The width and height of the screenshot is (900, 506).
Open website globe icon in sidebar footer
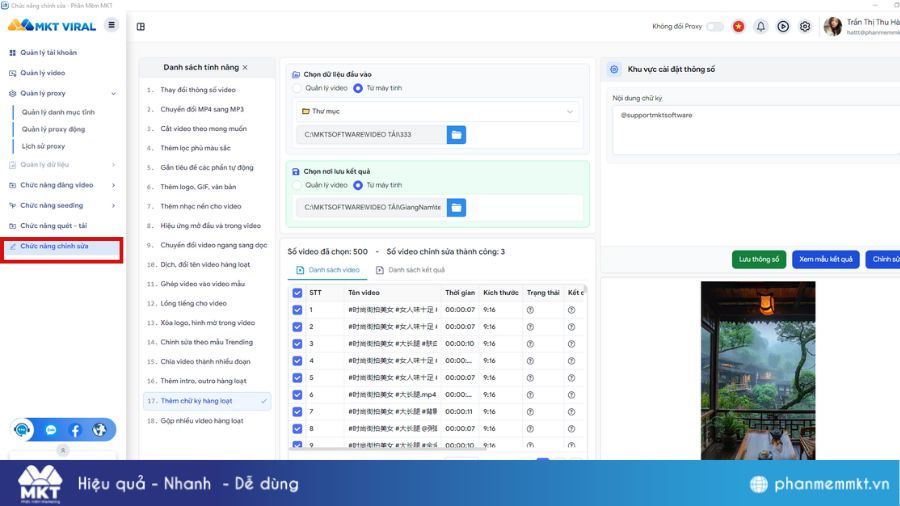(x=99, y=430)
